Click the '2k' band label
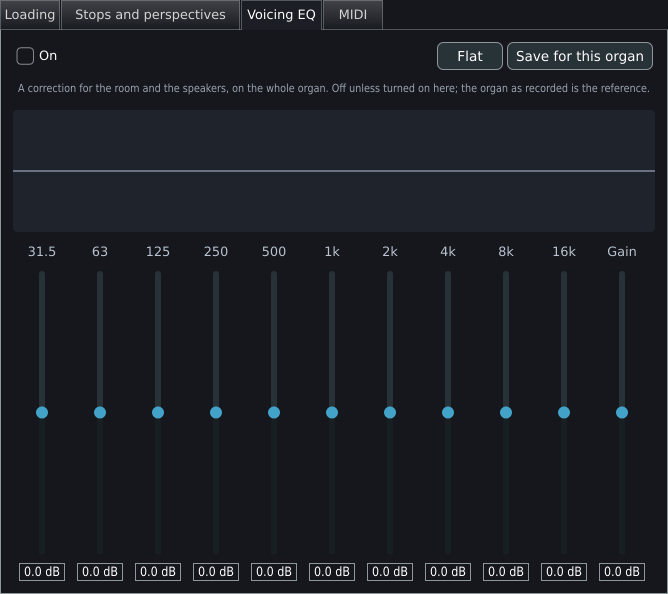668x594 pixels. (390, 251)
